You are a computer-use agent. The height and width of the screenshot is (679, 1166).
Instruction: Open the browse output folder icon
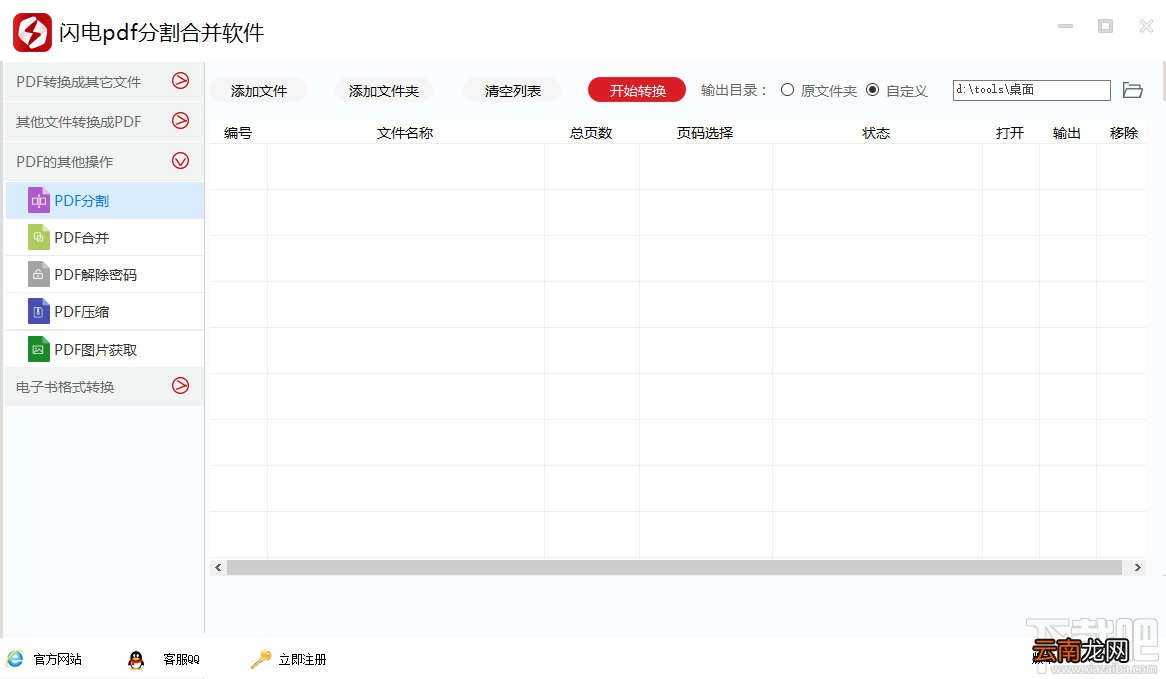pos(1133,90)
